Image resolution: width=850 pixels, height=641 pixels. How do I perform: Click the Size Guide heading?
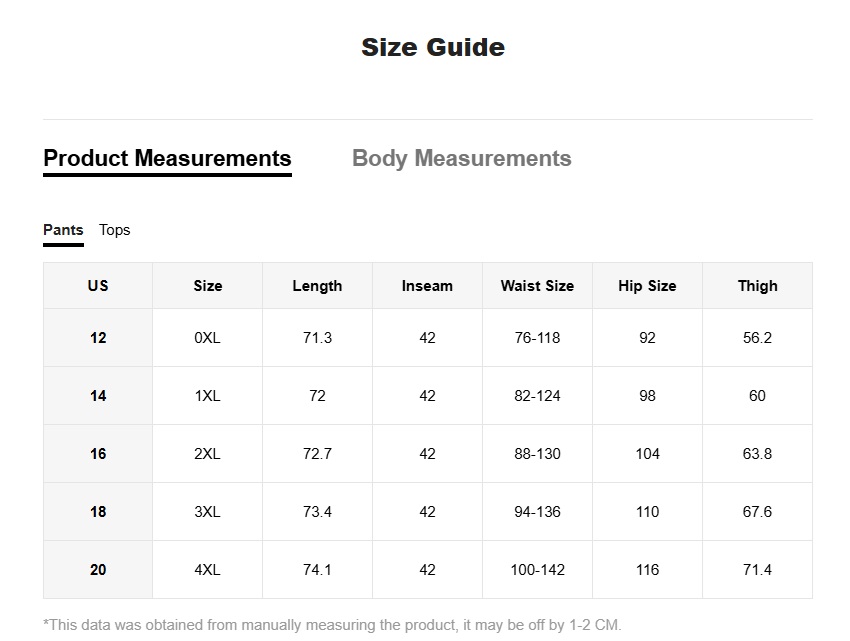433,47
